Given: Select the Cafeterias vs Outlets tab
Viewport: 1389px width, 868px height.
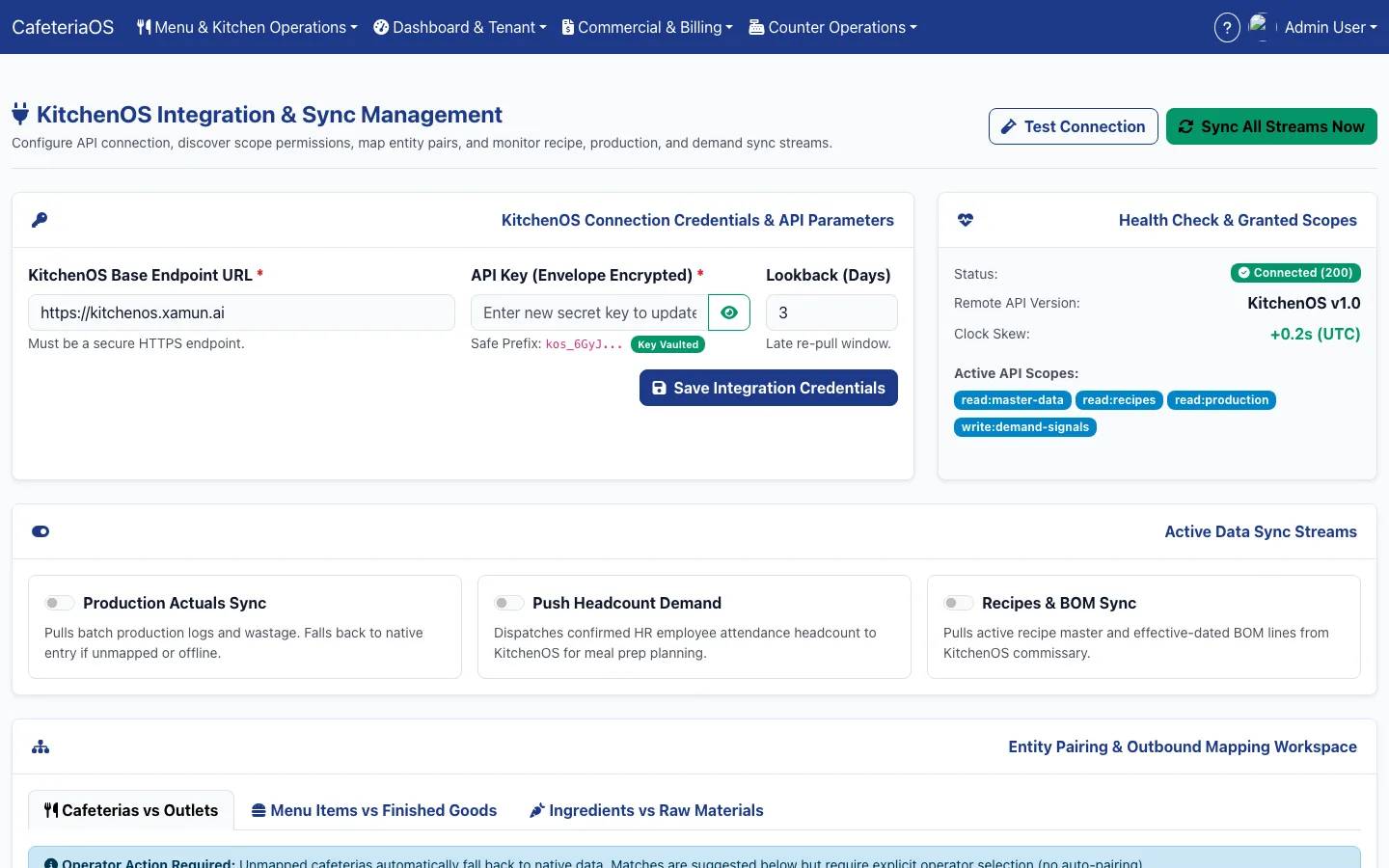Looking at the screenshot, I should point(131,810).
